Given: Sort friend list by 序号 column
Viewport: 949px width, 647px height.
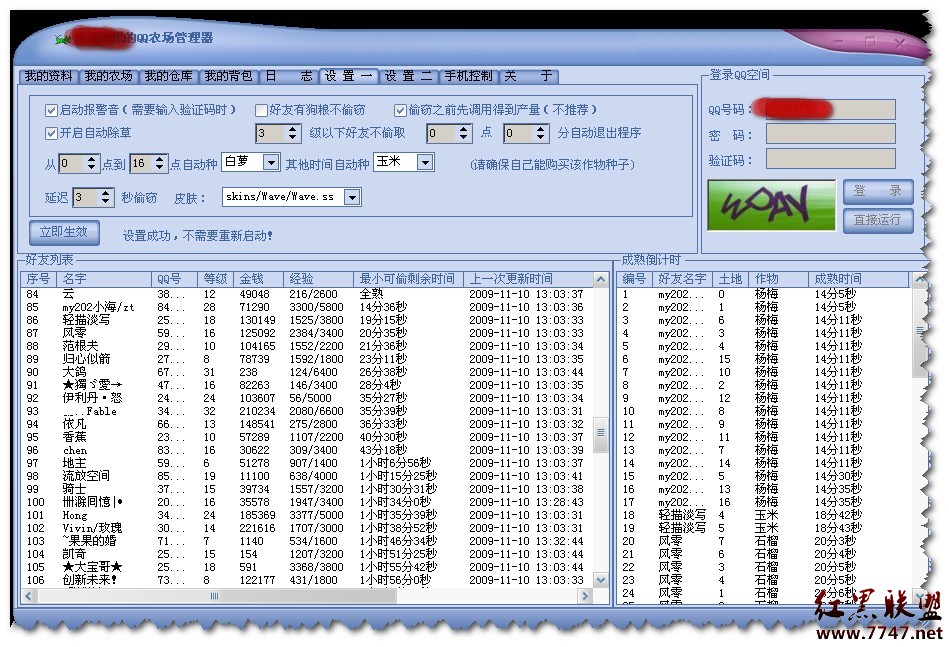Looking at the screenshot, I should click(x=39, y=279).
